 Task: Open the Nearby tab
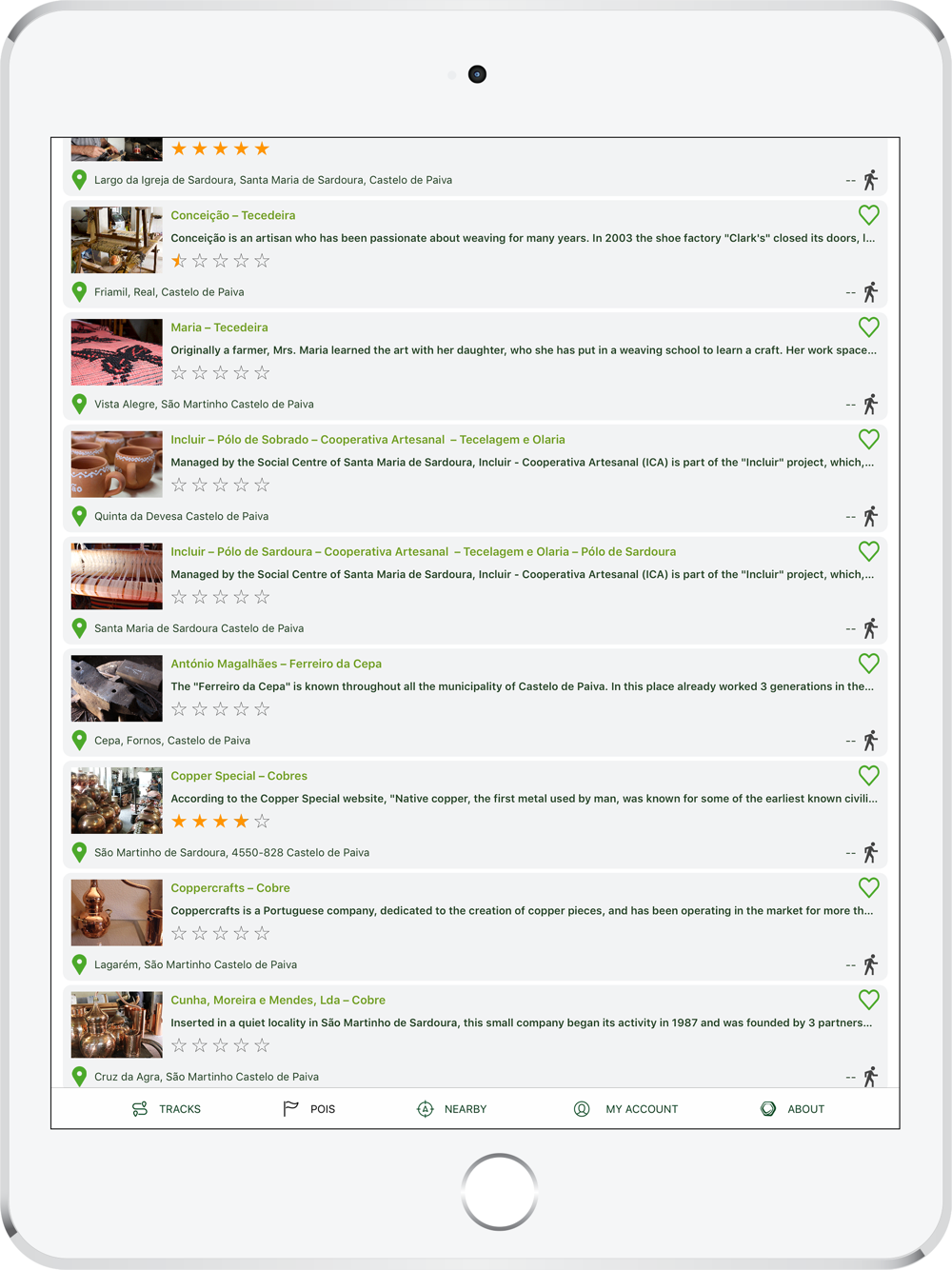coord(452,1109)
